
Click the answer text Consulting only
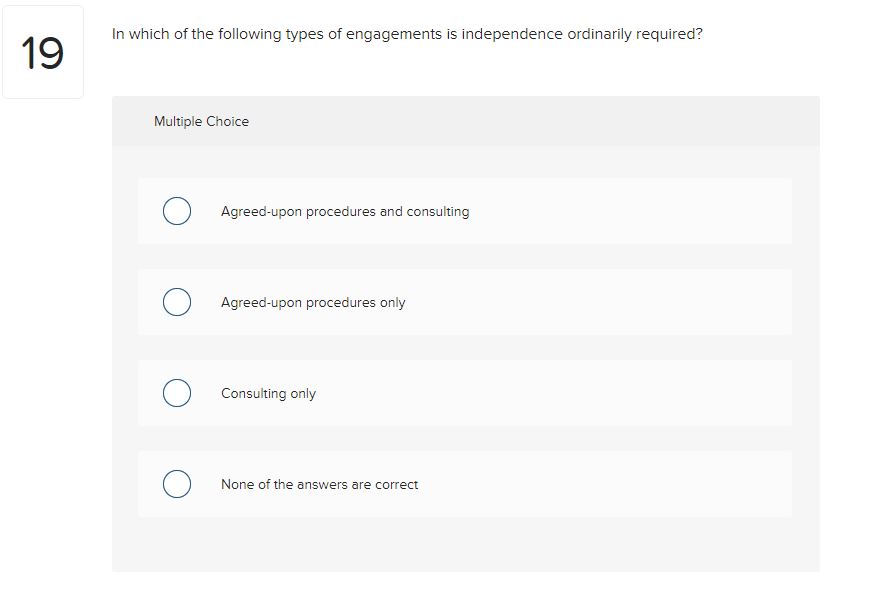pos(268,393)
